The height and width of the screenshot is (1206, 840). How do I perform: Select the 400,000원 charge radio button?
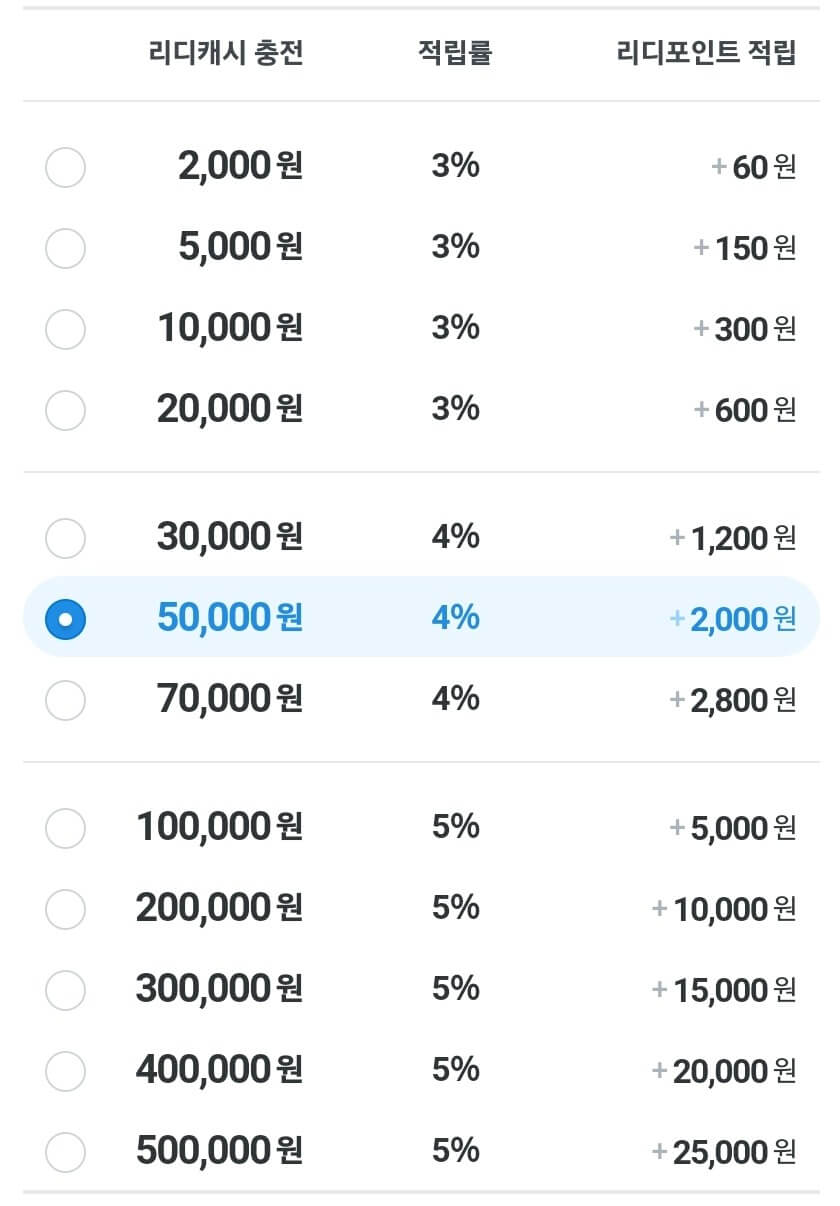coord(66,1071)
